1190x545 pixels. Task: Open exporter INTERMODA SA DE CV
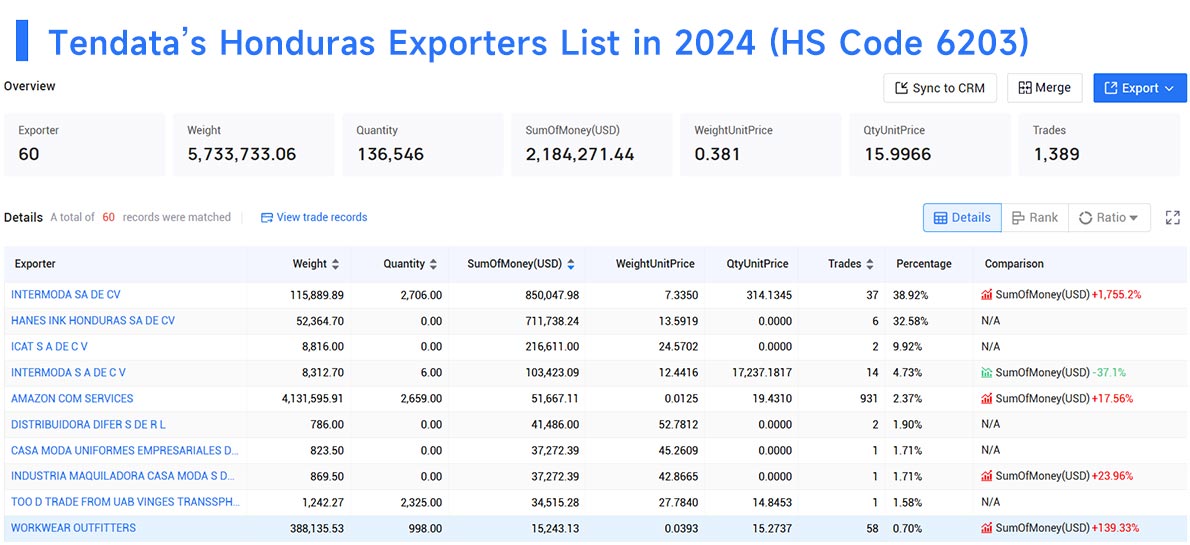(66, 295)
